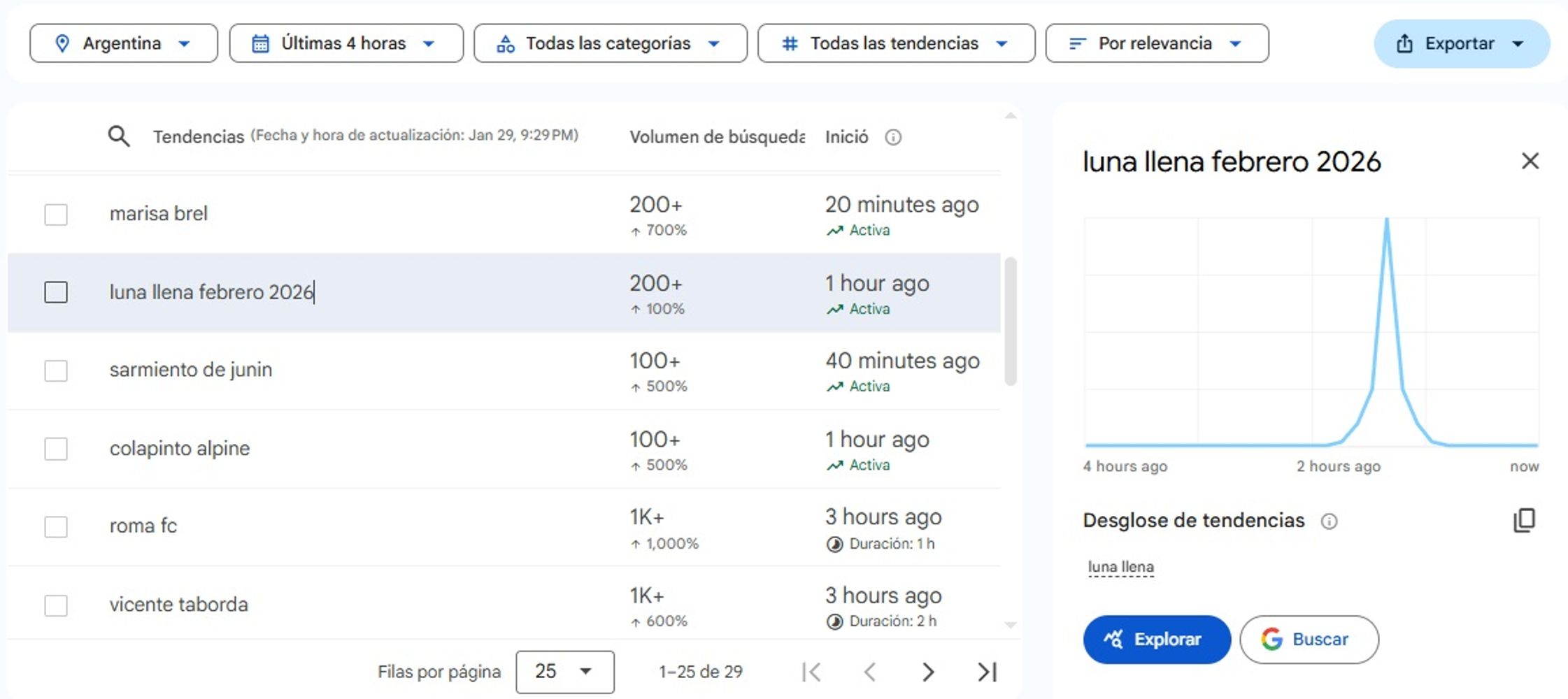Viewport: 1568px width, 699px height.
Task: Select the vicente taborda checkbox
Action: [56, 605]
